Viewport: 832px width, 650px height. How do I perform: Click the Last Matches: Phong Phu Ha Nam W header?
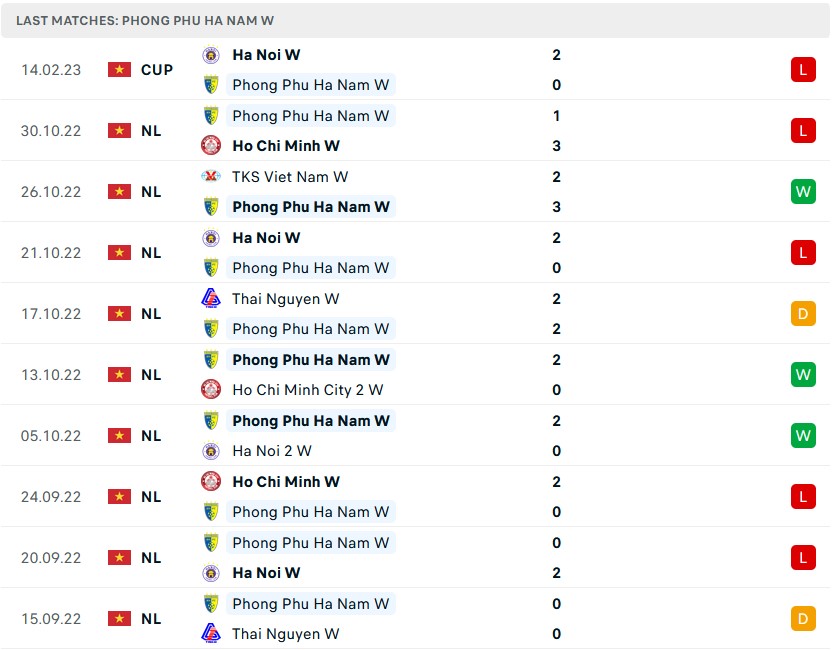(x=145, y=20)
